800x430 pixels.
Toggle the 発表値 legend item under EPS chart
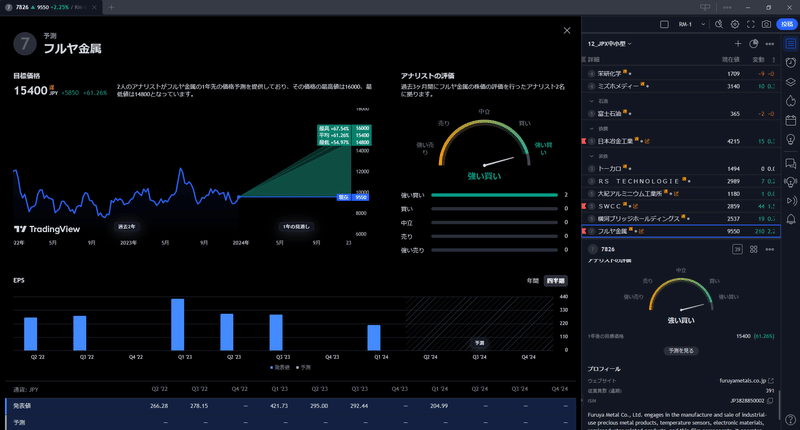(x=280, y=367)
